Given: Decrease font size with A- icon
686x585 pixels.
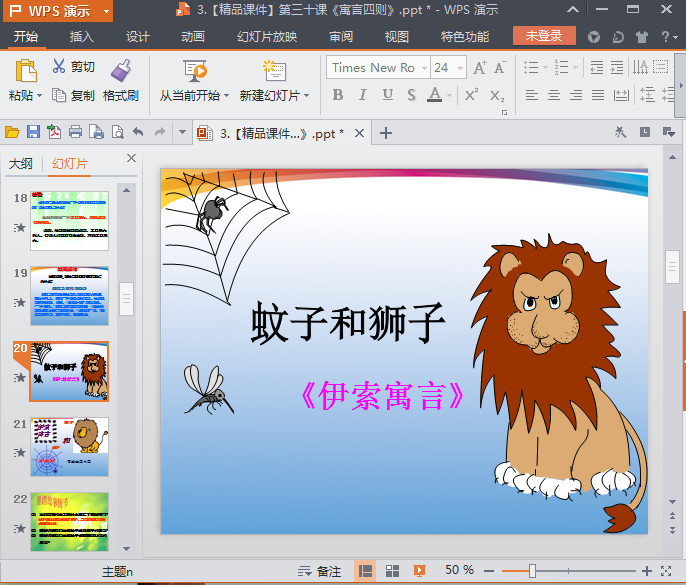Looking at the screenshot, I should tap(500, 68).
